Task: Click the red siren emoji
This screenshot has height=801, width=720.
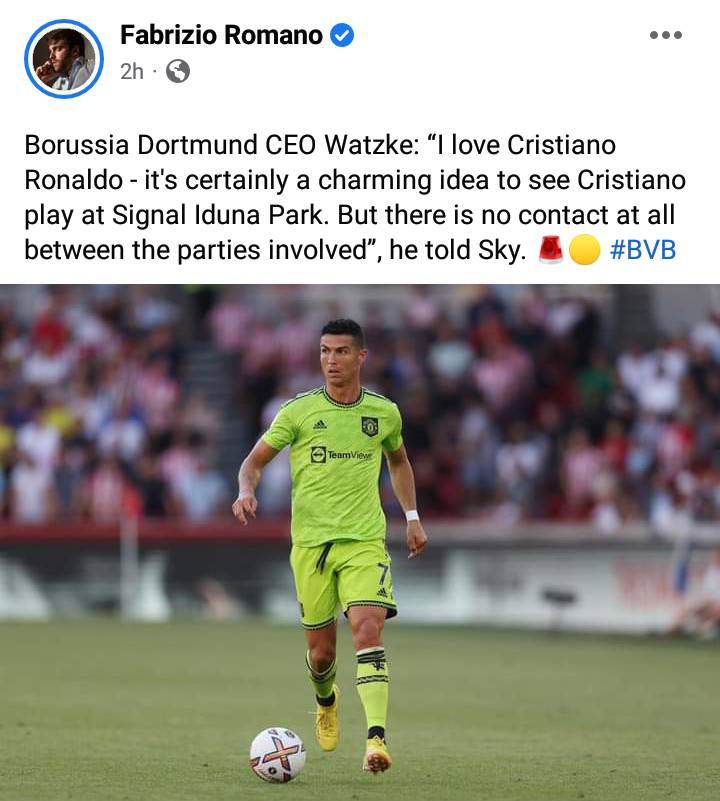Action: click(551, 250)
